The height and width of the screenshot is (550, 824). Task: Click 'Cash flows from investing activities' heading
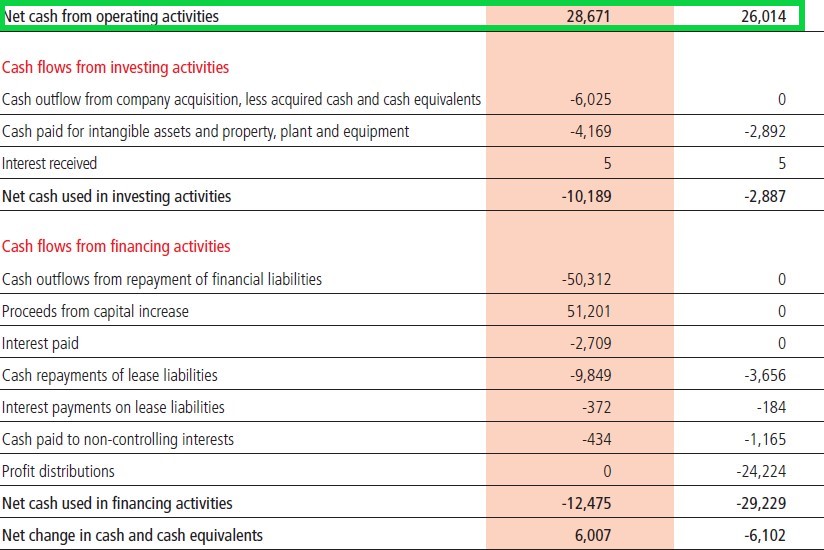pyautogui.click(x=116, y=68)
